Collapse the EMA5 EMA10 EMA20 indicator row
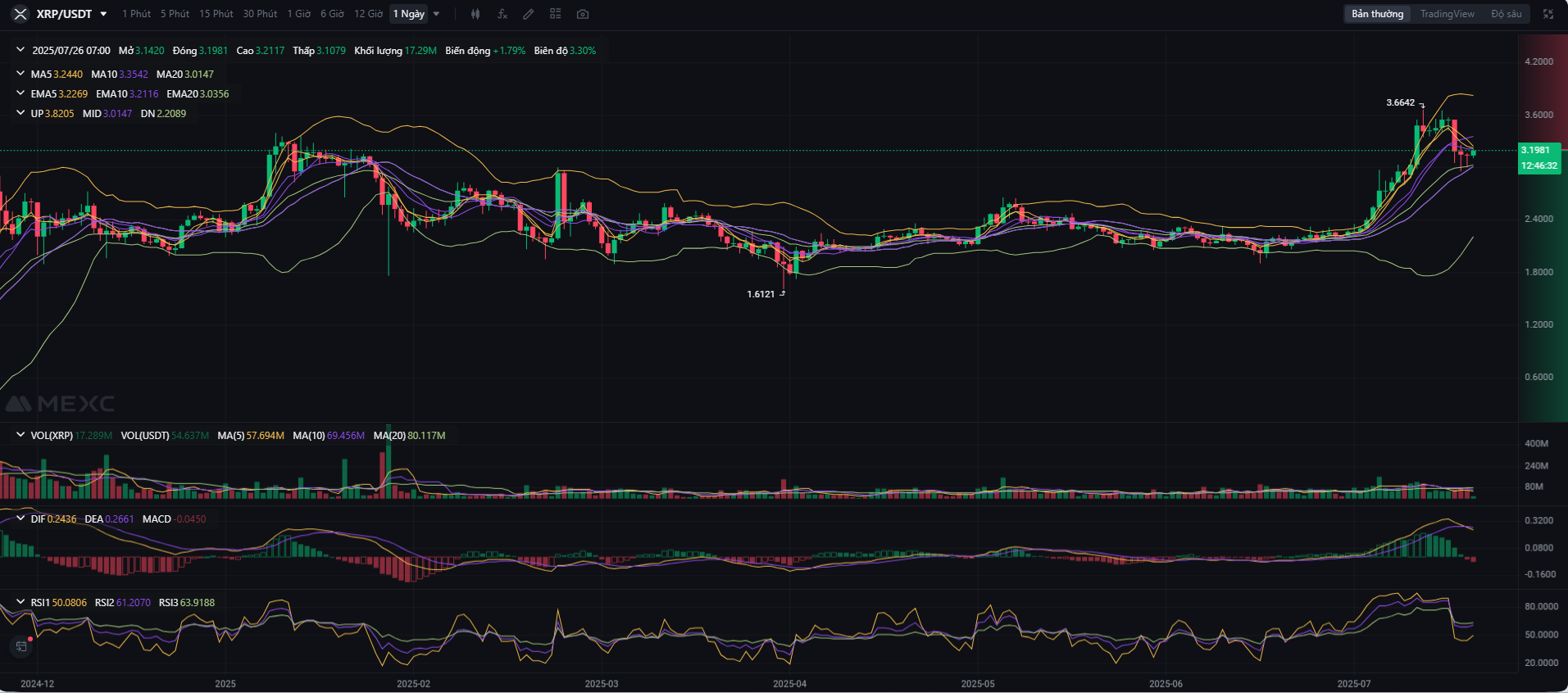1568x693 pixels. 20,93
